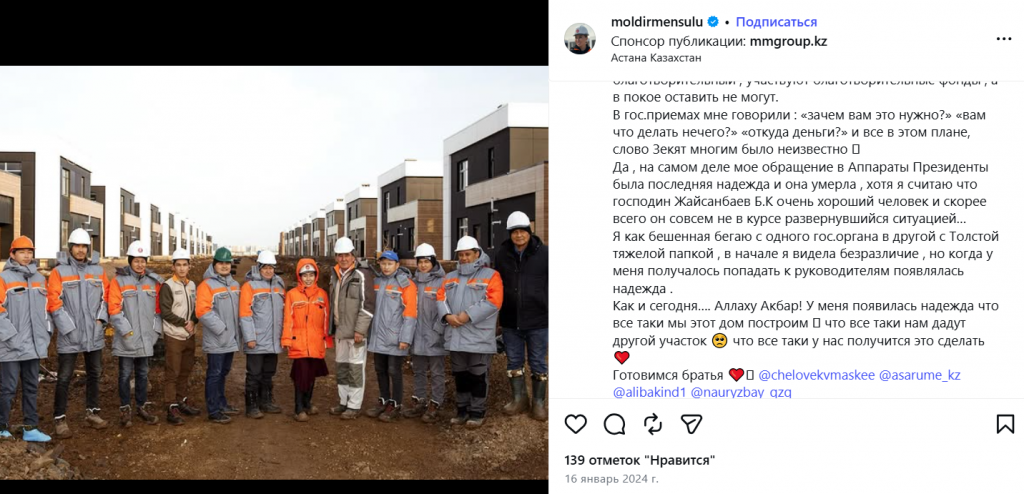This screenshot has width=1024, height=494.
Task: Open mention @alibakind1
Action: click(x=649, y=393)
